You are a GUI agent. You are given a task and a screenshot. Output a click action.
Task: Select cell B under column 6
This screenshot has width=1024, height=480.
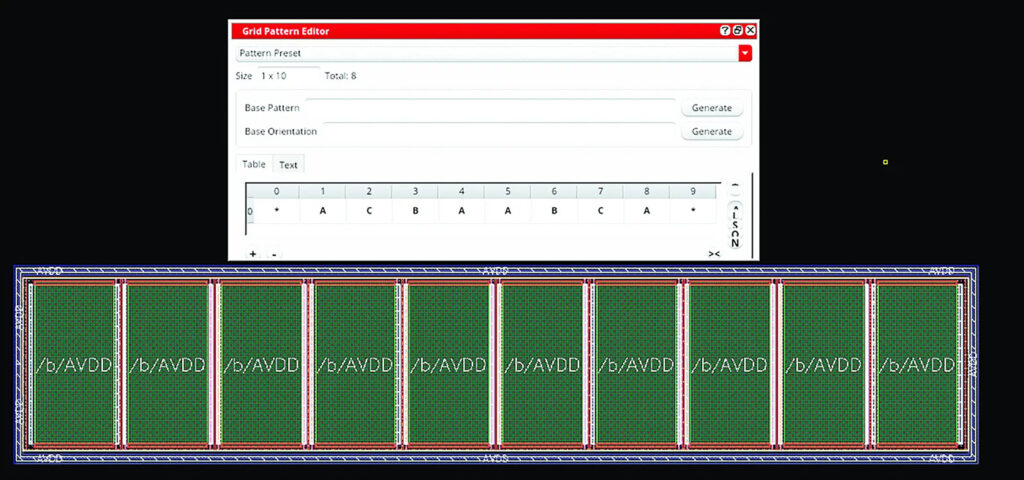(553, 211)
